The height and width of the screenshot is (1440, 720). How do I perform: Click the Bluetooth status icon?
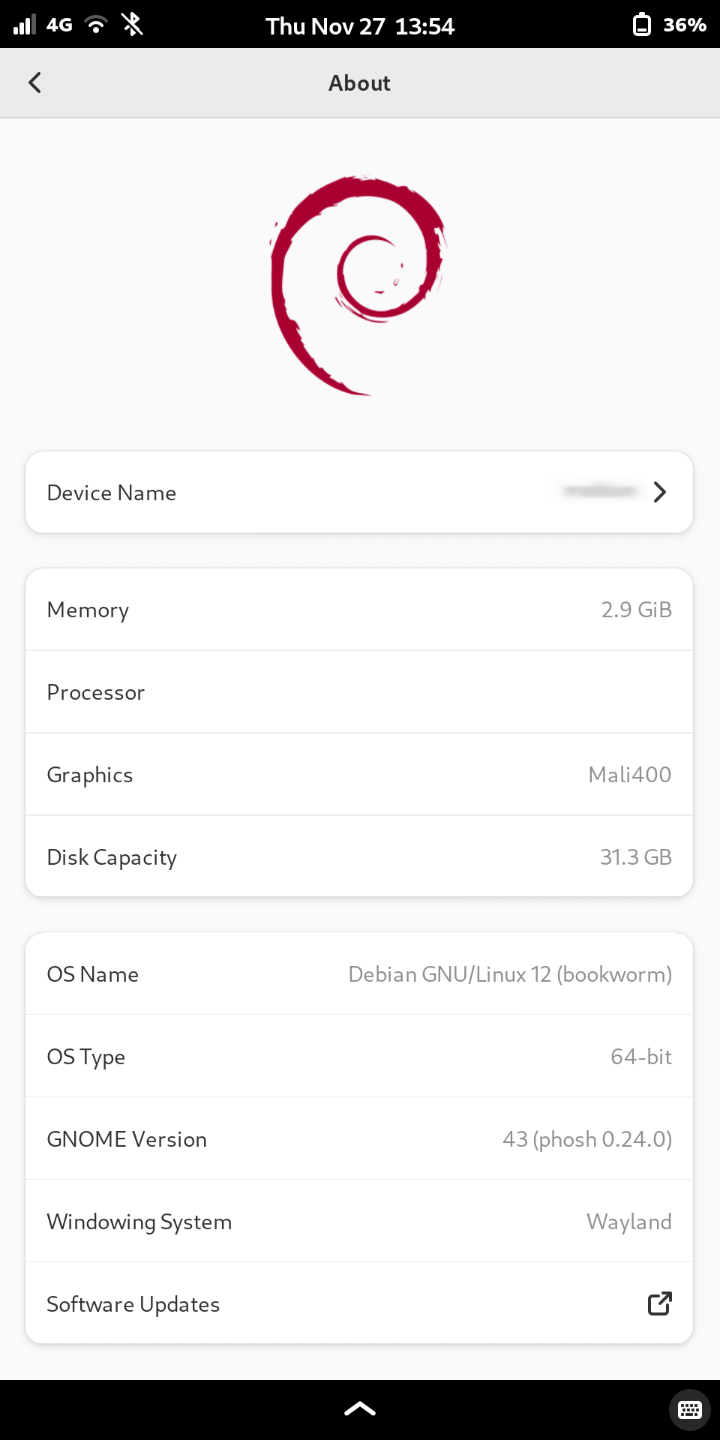132,25
